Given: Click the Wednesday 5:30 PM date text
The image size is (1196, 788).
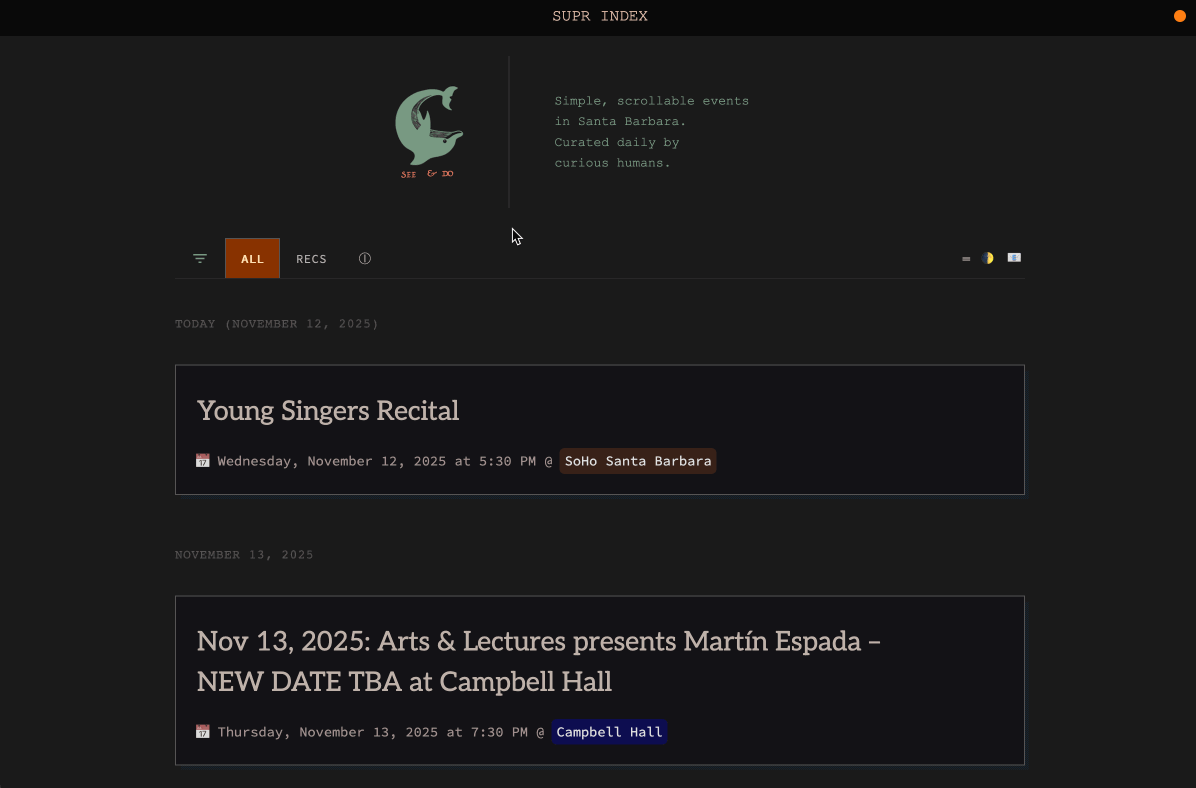Looking at the screenshot, I should [x=376, y=461].
